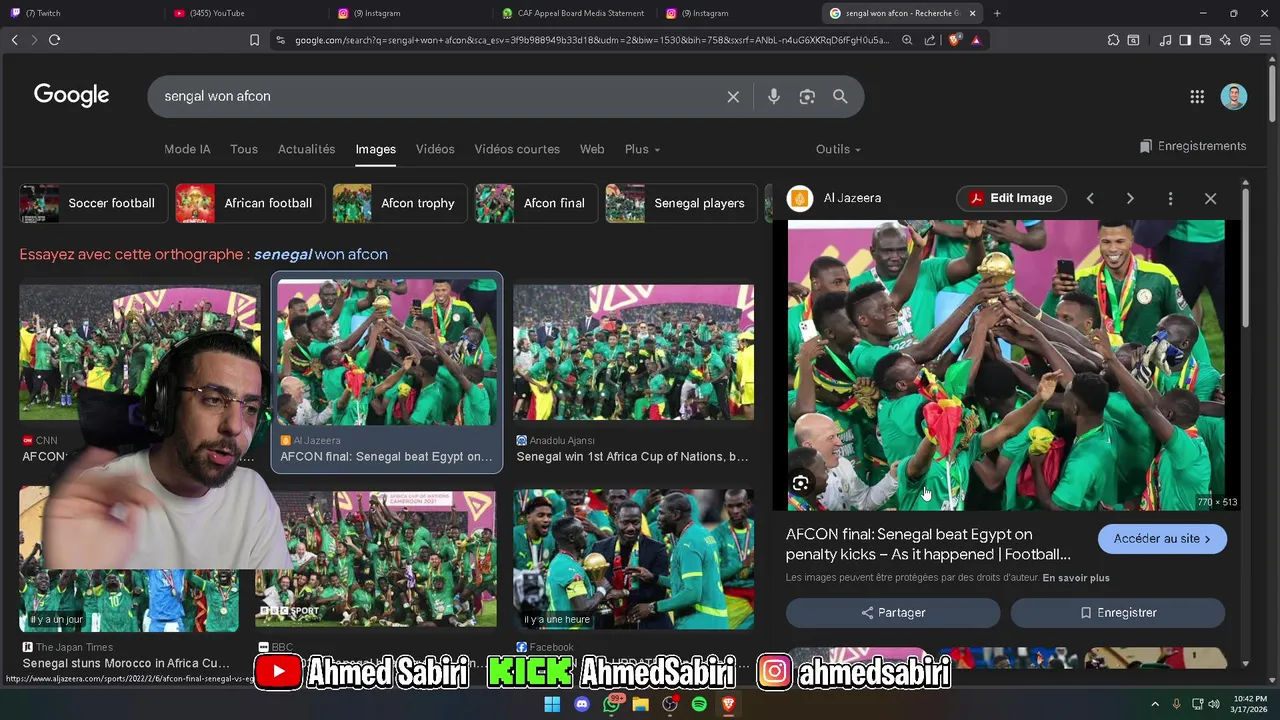Go to previous image in preview panel

point(1090,198)
